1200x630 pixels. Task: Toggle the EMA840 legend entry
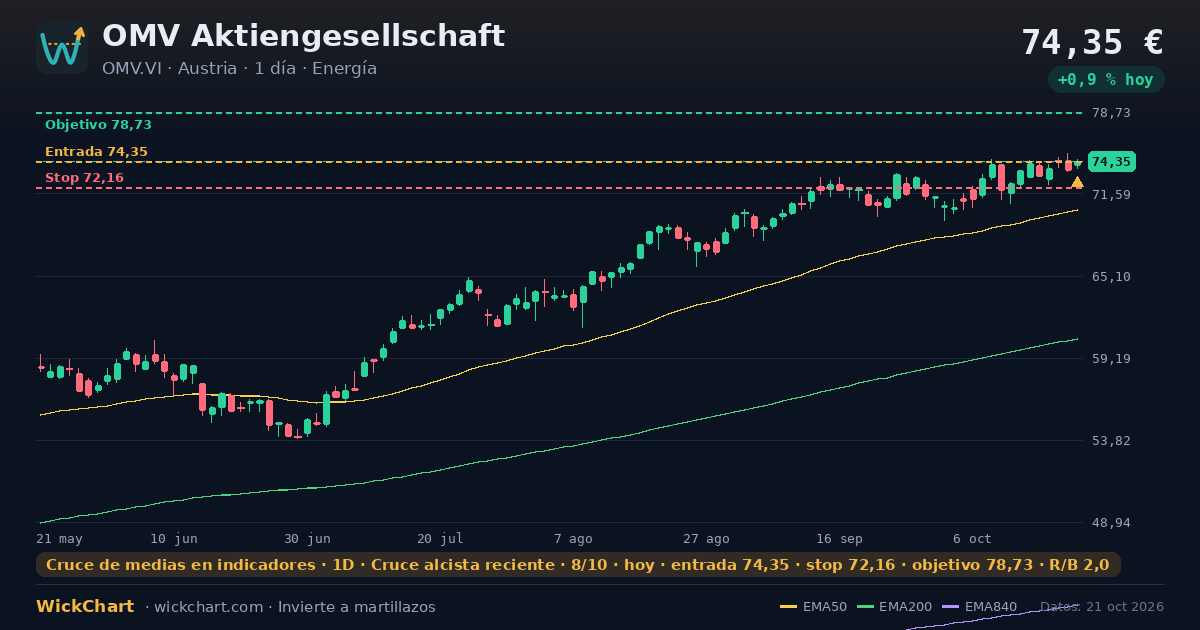click(979, 607)
